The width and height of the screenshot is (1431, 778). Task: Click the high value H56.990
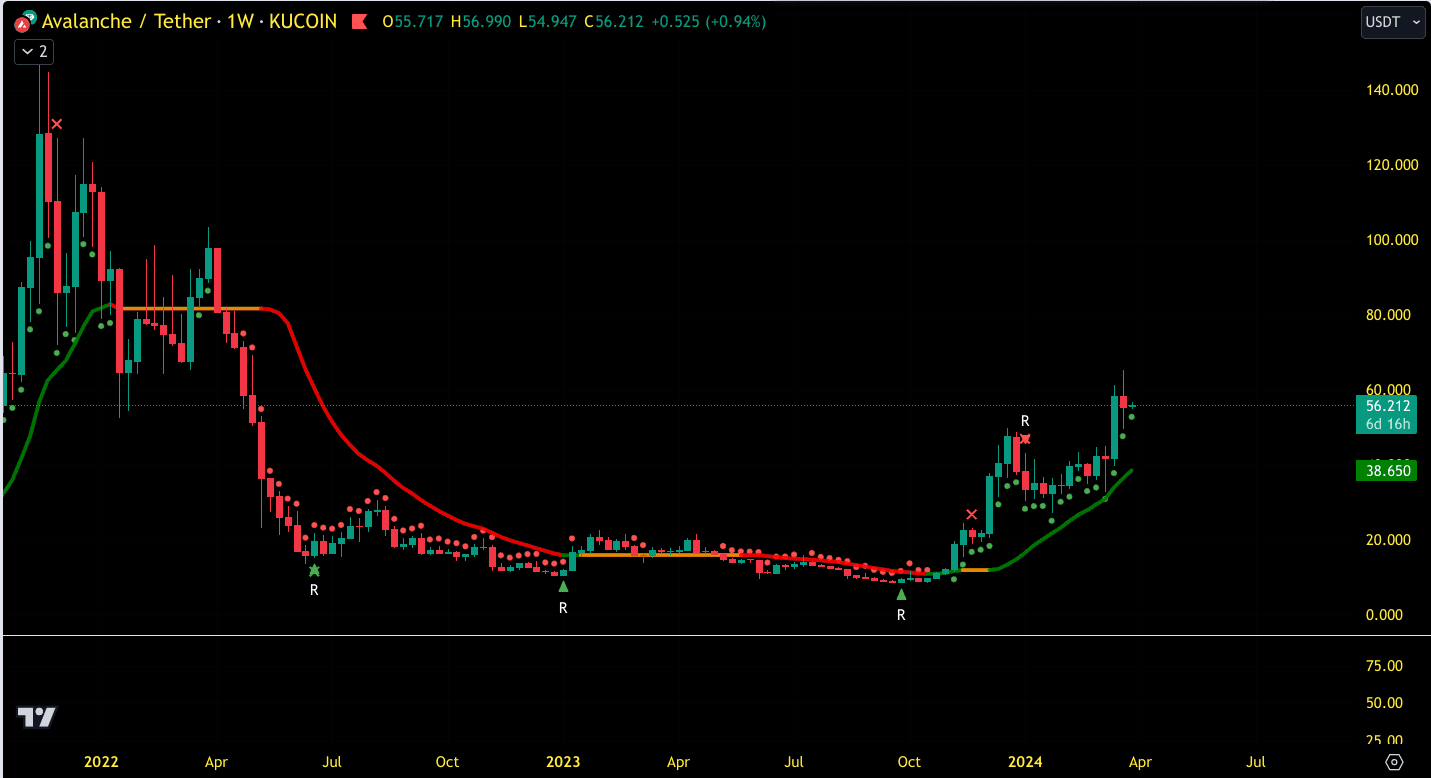pyautogui.click(x=482, y=21)
